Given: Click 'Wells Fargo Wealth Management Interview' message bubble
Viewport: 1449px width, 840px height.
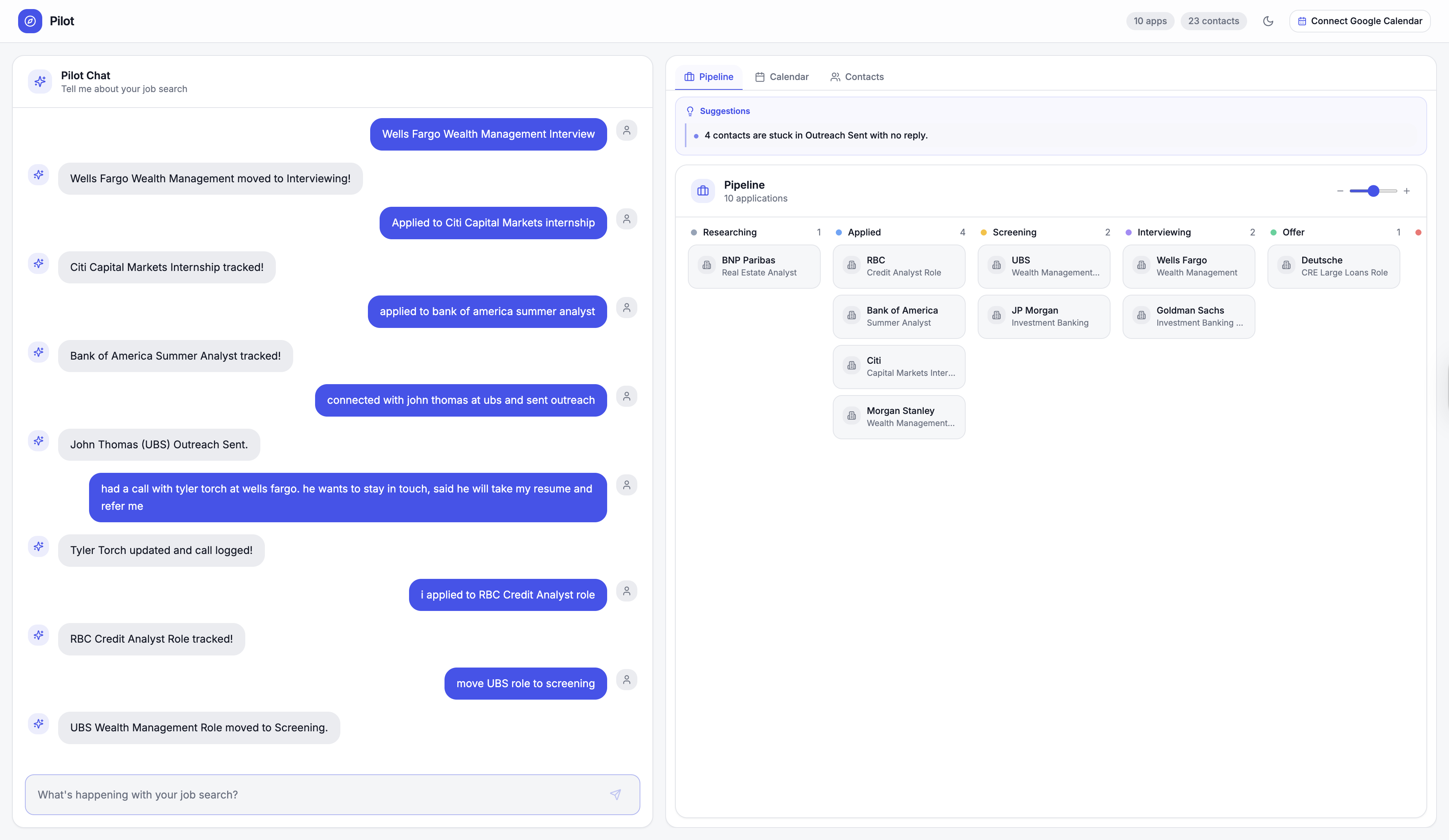Looking at the screenshot, I should coord(488,134).
